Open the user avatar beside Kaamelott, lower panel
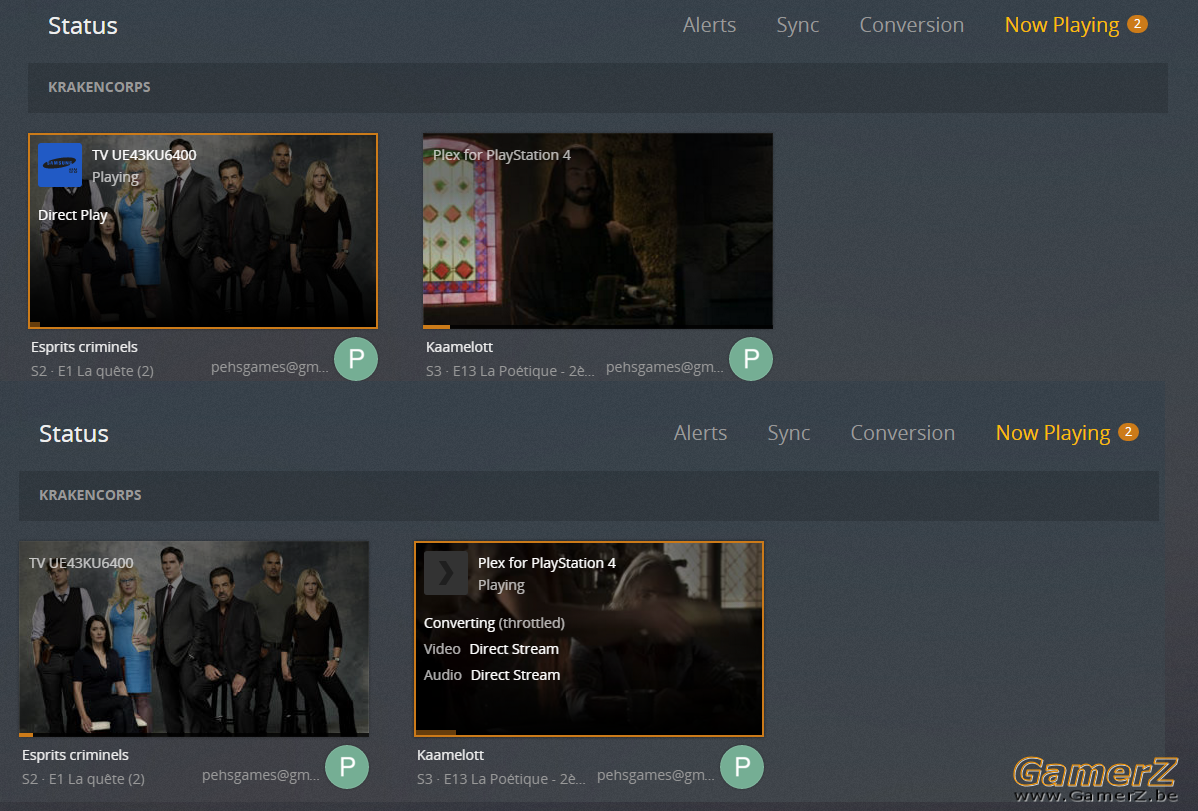Image resolution: width=1198 pixels, height=811 pixels. coord(742,767)
